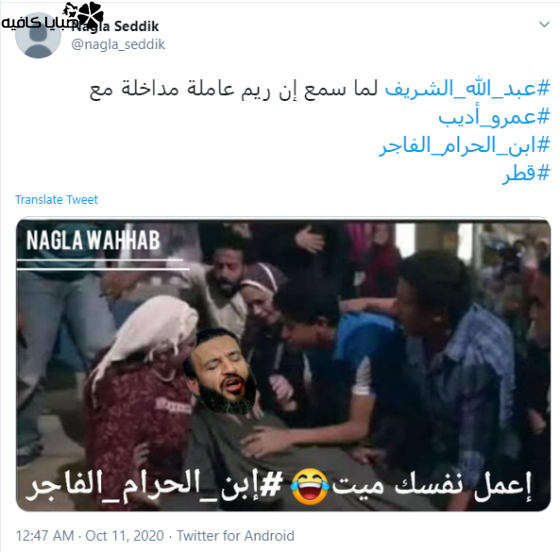Click the tweet timestamp 12:47 AM · Oct 11, 2020
Viewport: 560px width, 552px height.
coord(90,536)
